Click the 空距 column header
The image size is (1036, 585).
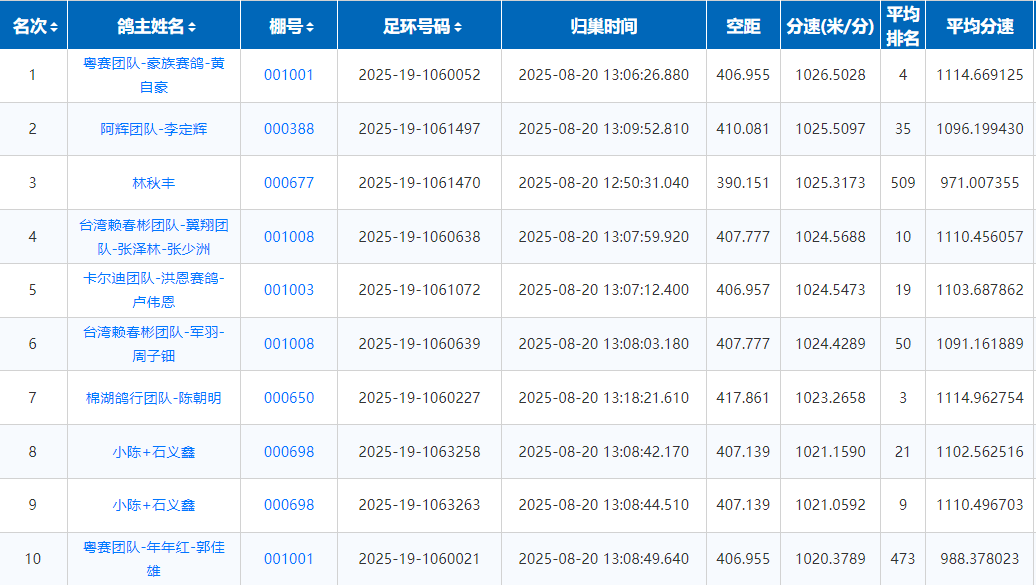tap(743, 26)
